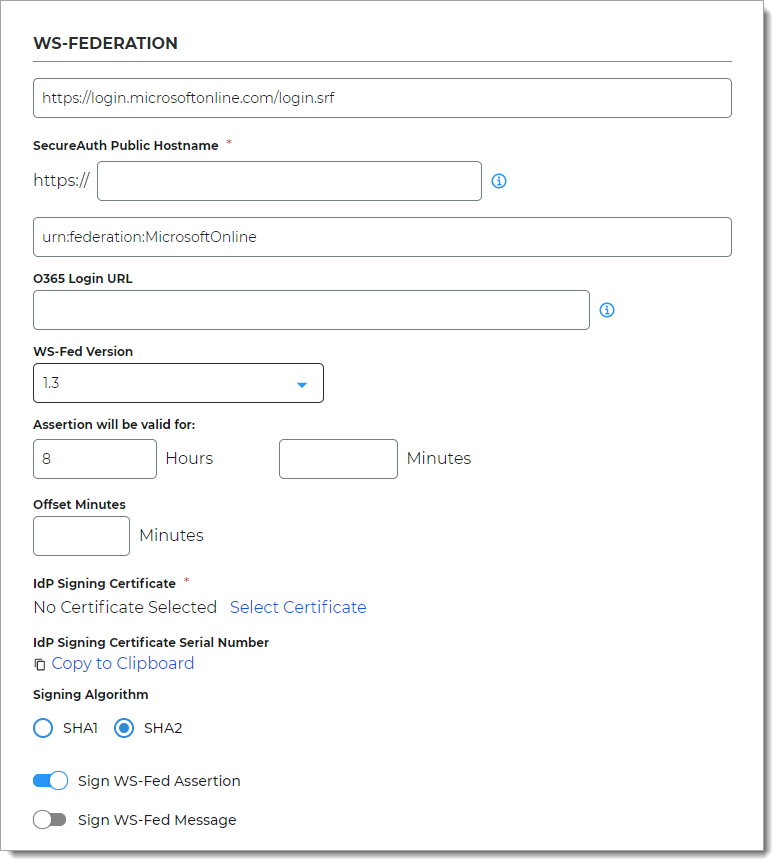The image size is (779, 866).
Task: Click the Hours field showing 8
Action: [95, 458]
